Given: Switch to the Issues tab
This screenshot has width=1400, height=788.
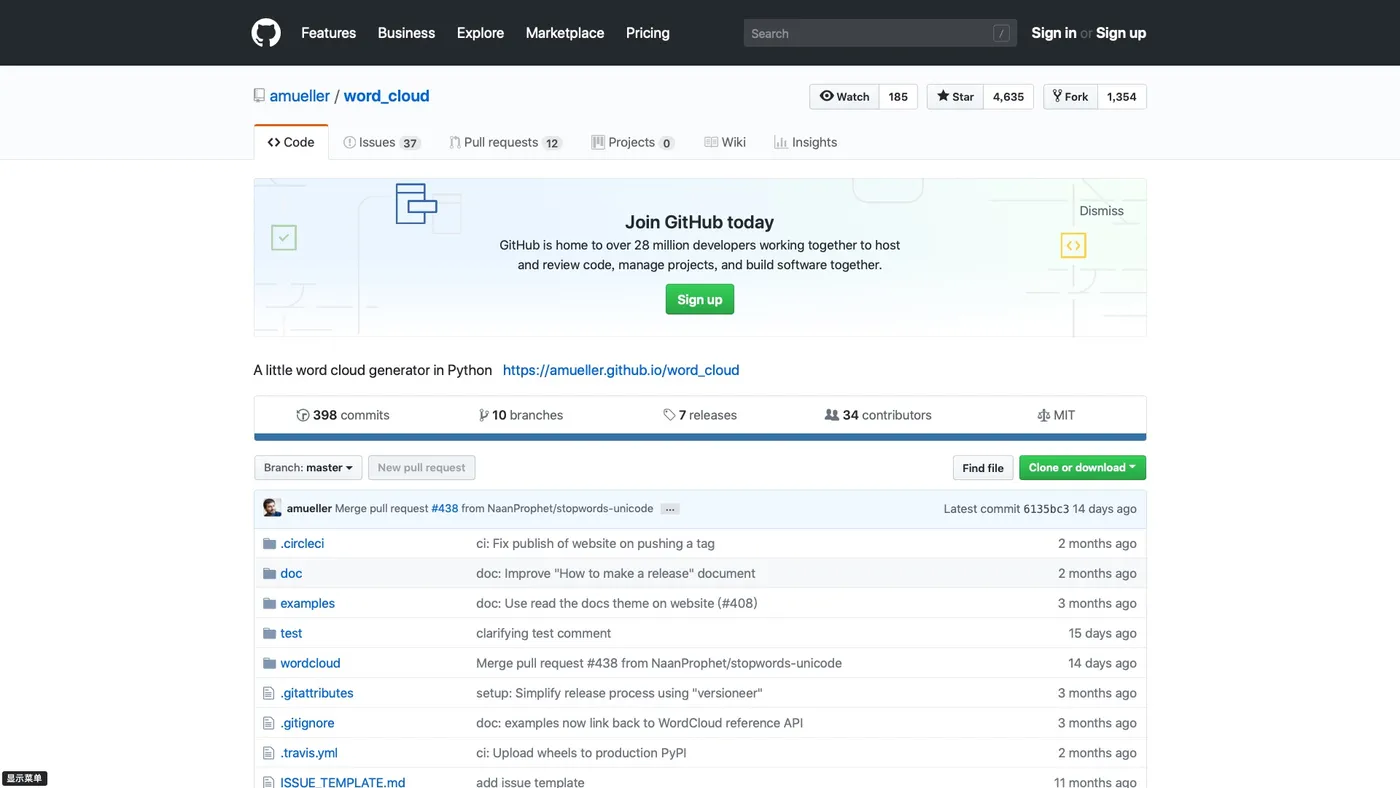Looking at the screenshot, I should 381,142.
